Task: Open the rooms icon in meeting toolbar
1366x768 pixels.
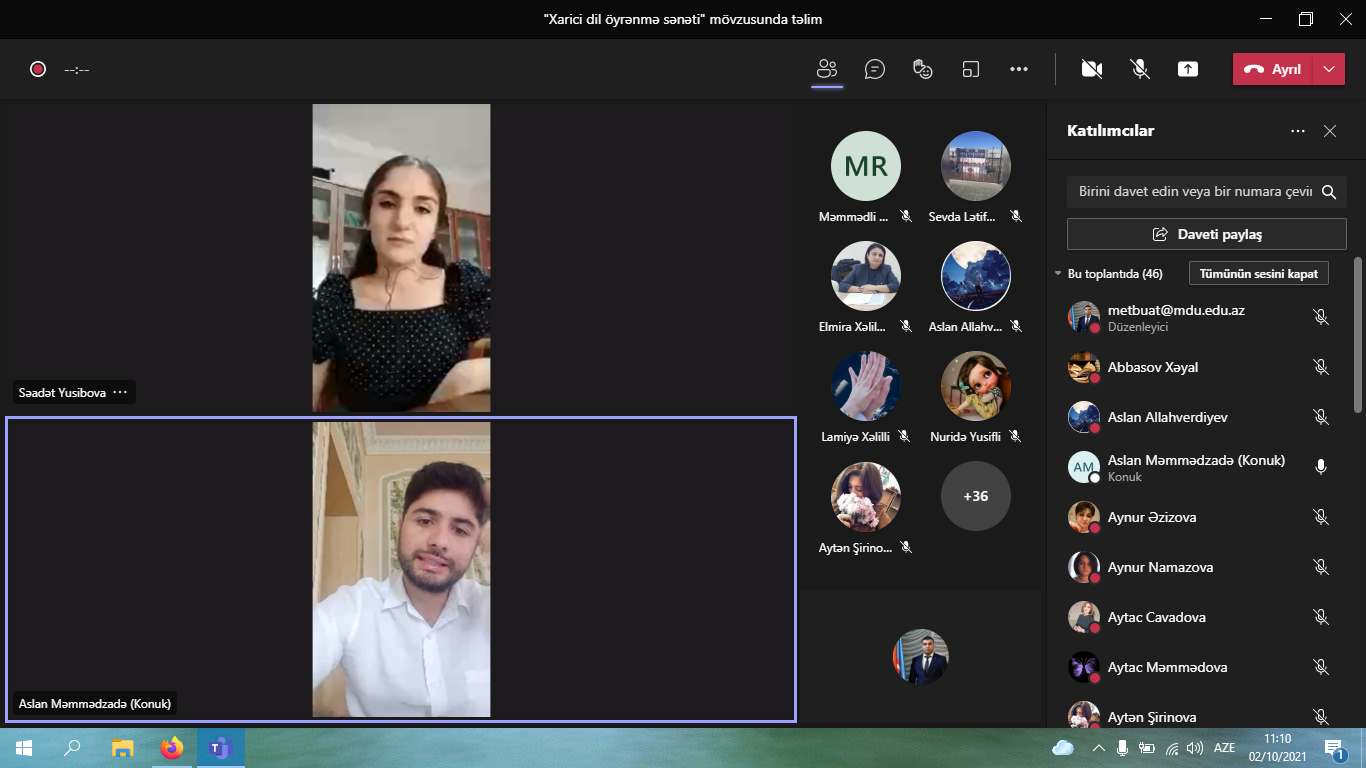Action: pos(971,69)
